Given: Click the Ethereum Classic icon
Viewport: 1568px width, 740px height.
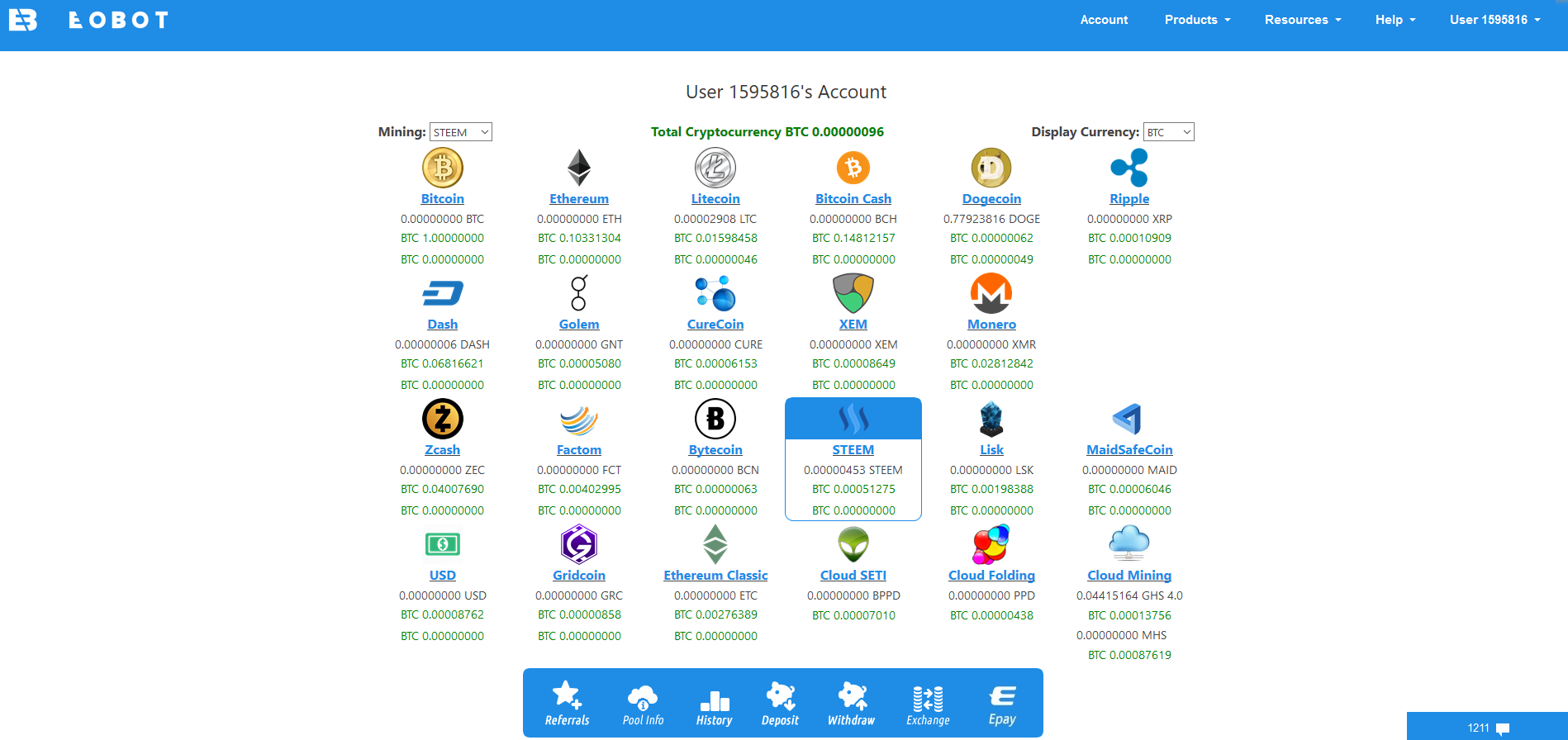Looking at the screenshot, I should (x=715, y=544).
